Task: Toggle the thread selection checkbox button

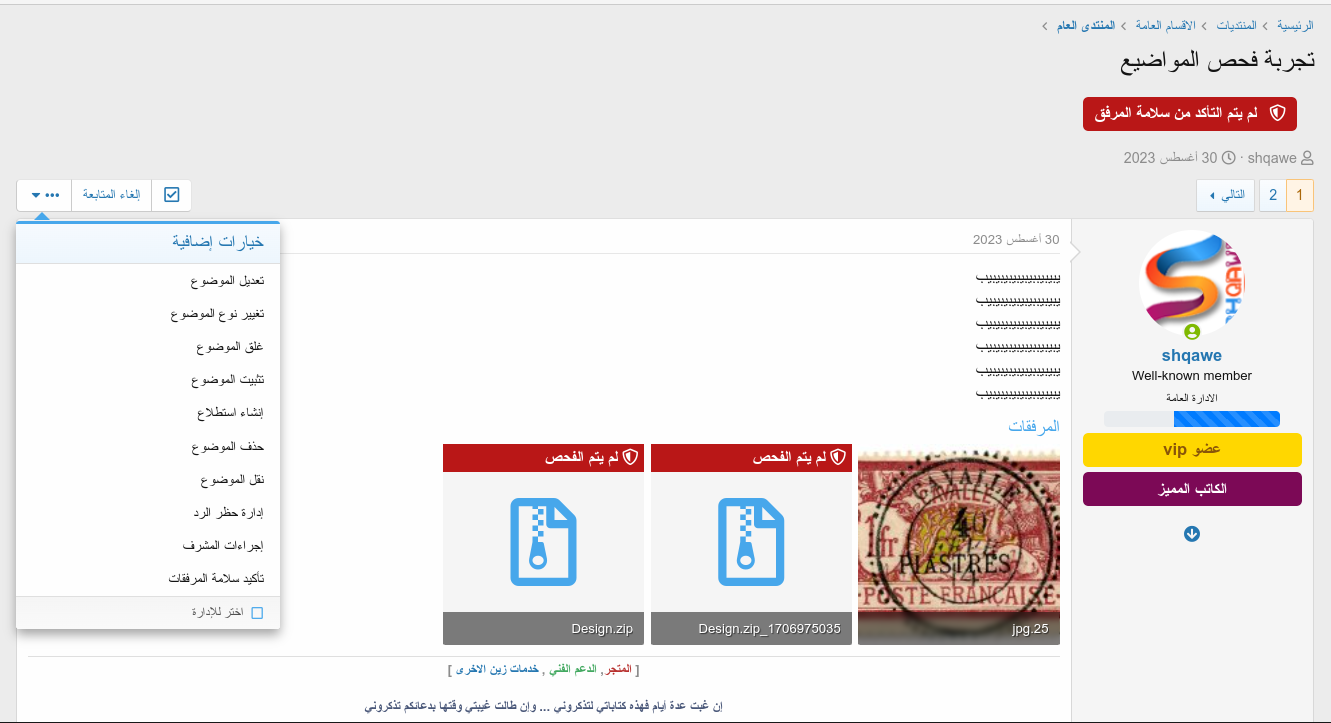Action: [171, 195]
